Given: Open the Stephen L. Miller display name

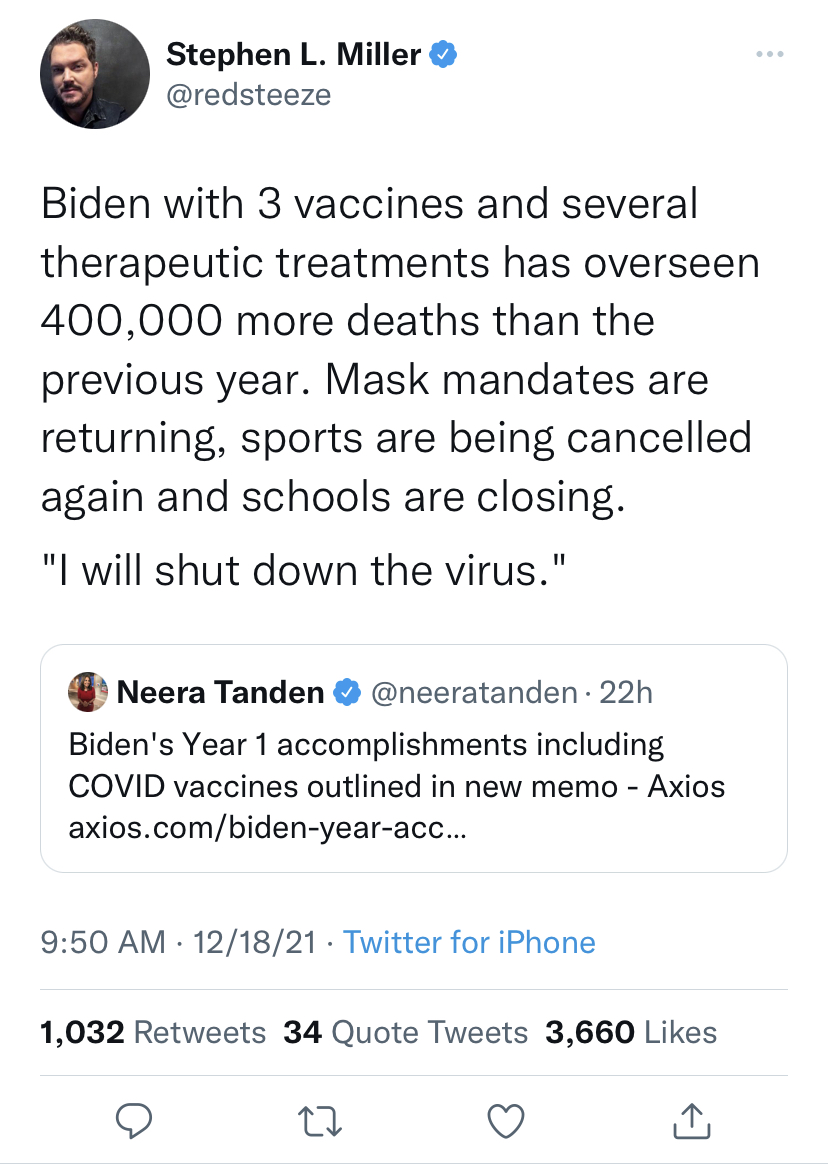Looking at the screenshot, I should (x=293, y=55).
